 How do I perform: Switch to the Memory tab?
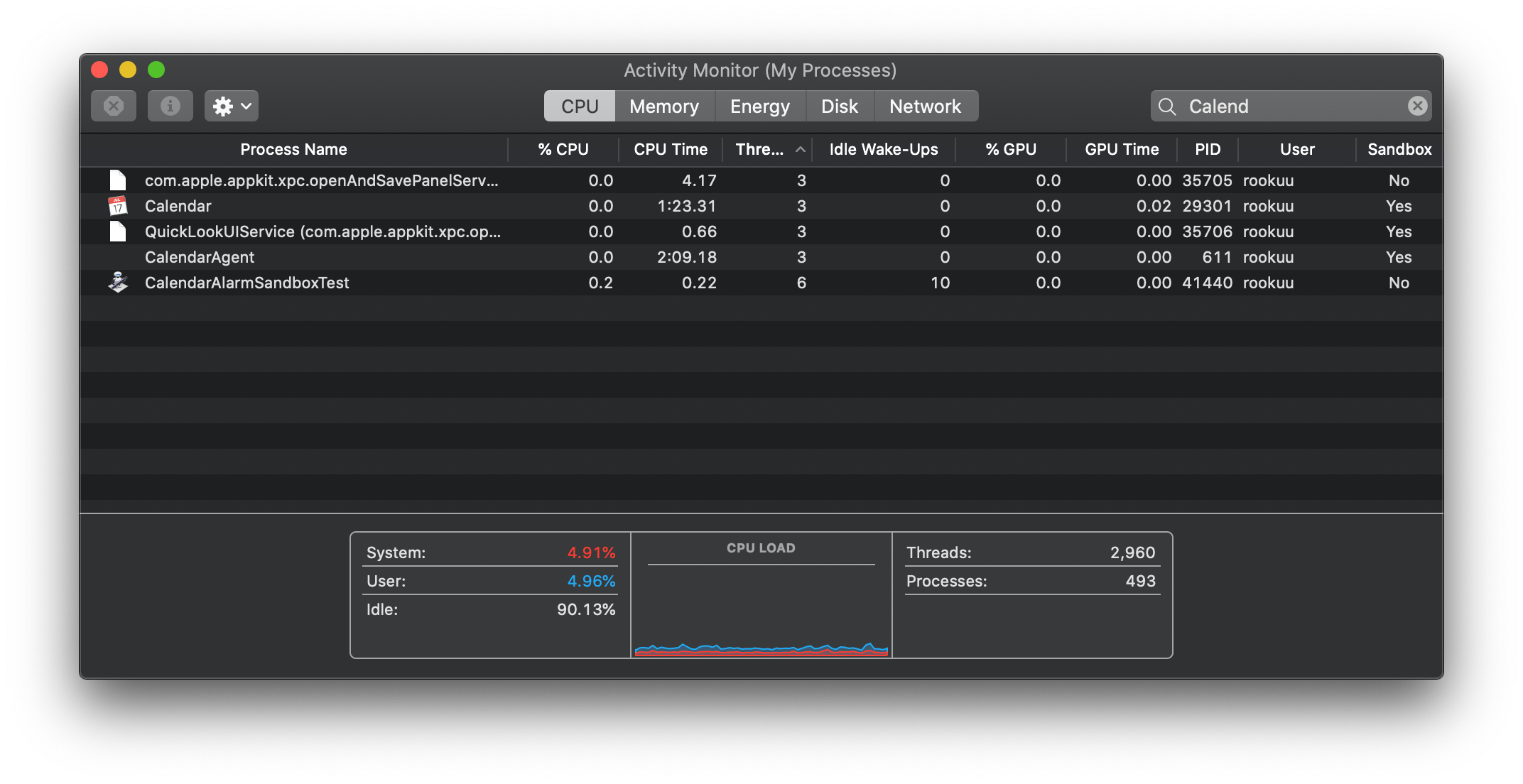click(664, 106)
